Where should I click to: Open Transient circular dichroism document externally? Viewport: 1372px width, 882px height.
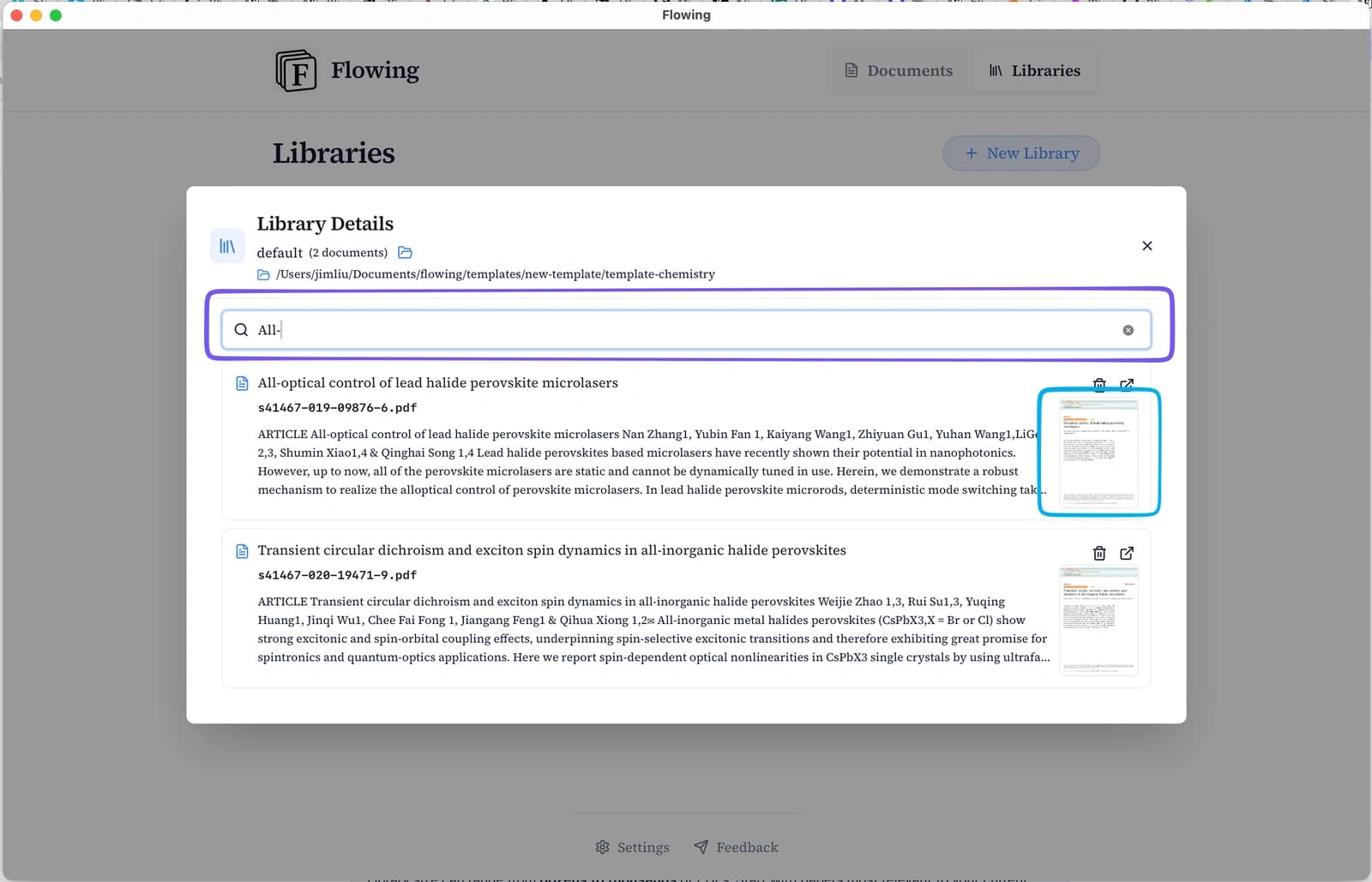[x=1127, y=553]
